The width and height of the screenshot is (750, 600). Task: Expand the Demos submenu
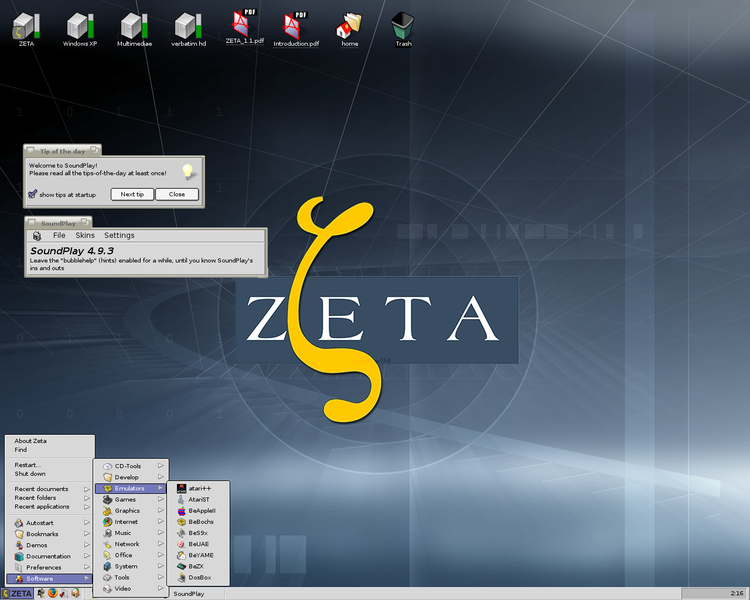pos(50,545)
